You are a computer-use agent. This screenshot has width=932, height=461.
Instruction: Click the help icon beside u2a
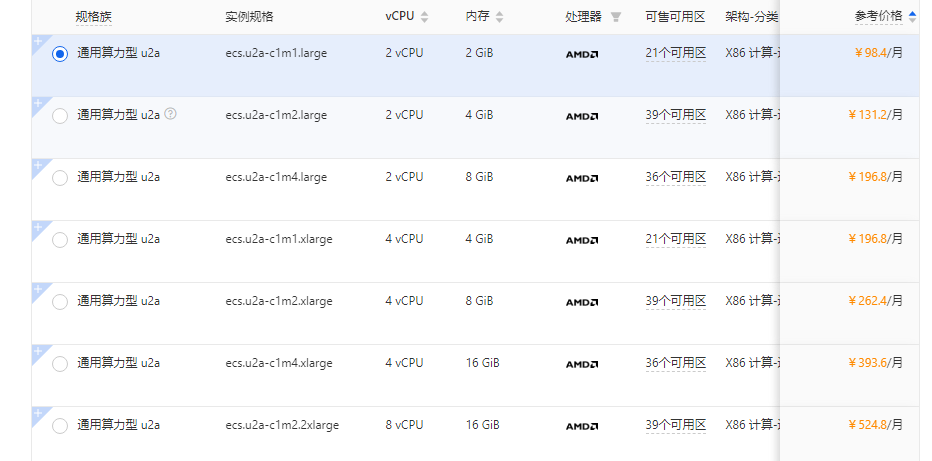tap(171, 114)
